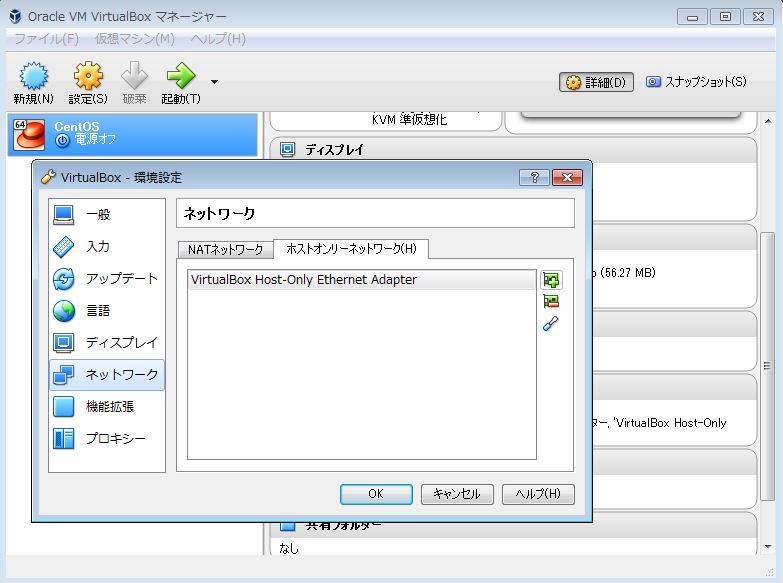Click the edit host-only network screwdriver icon
The image size is (783, 583).
551,324
